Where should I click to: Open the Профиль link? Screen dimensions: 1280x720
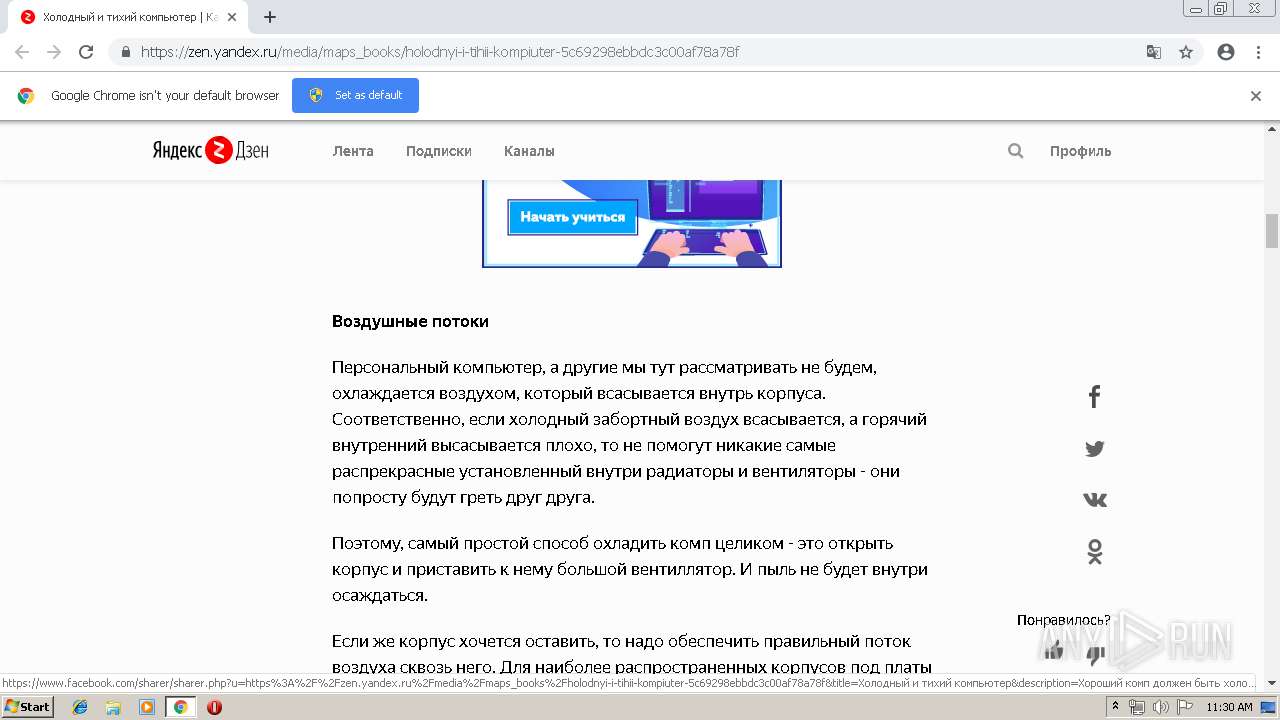[1080, 151]
